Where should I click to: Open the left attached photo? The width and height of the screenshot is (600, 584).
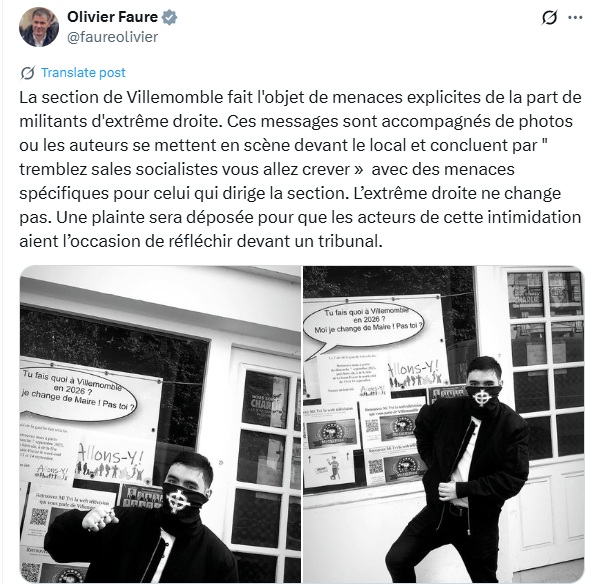(x=160, y=424)
